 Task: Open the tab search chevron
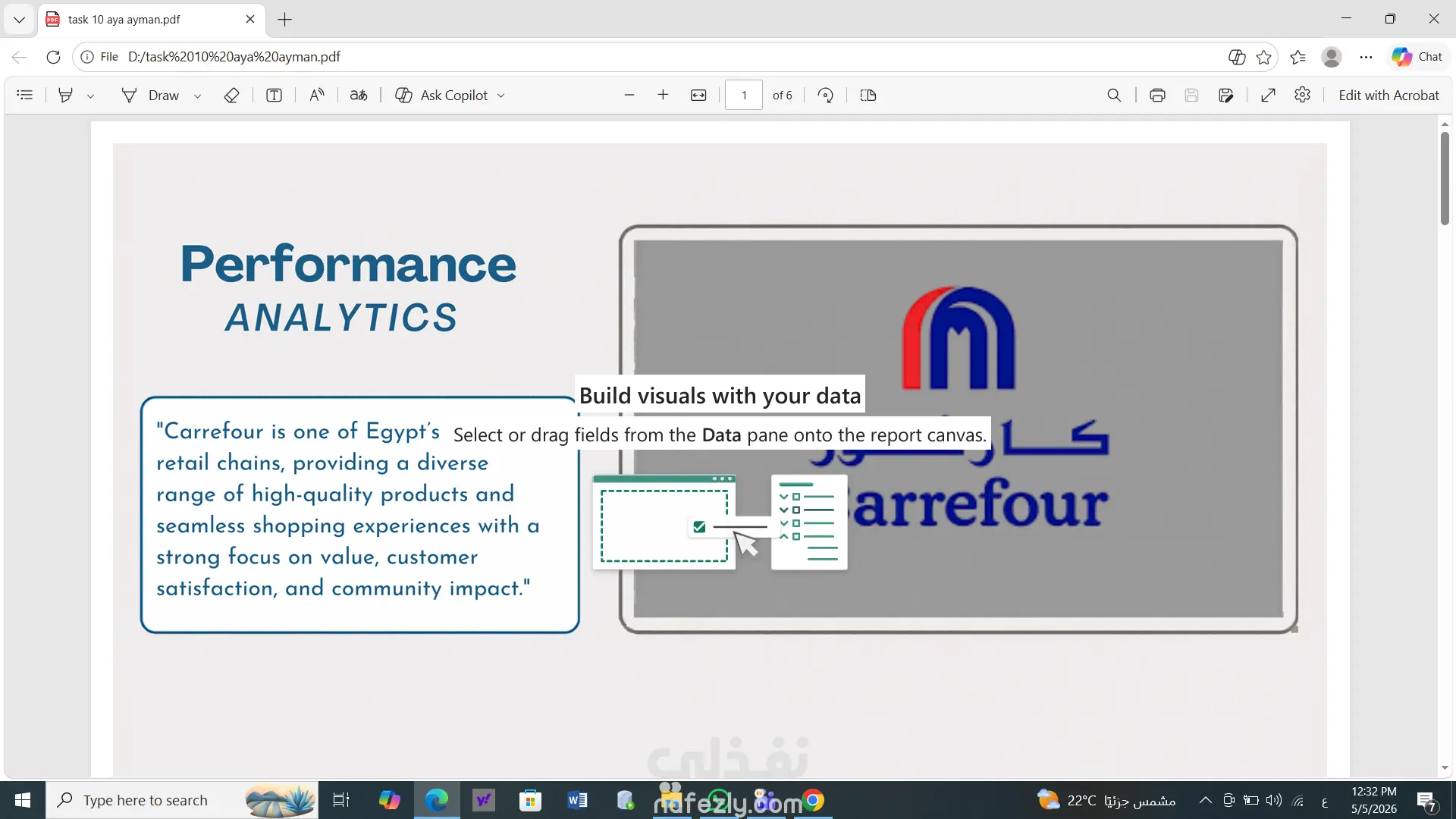pyautogui.click(x=19, y=20)
